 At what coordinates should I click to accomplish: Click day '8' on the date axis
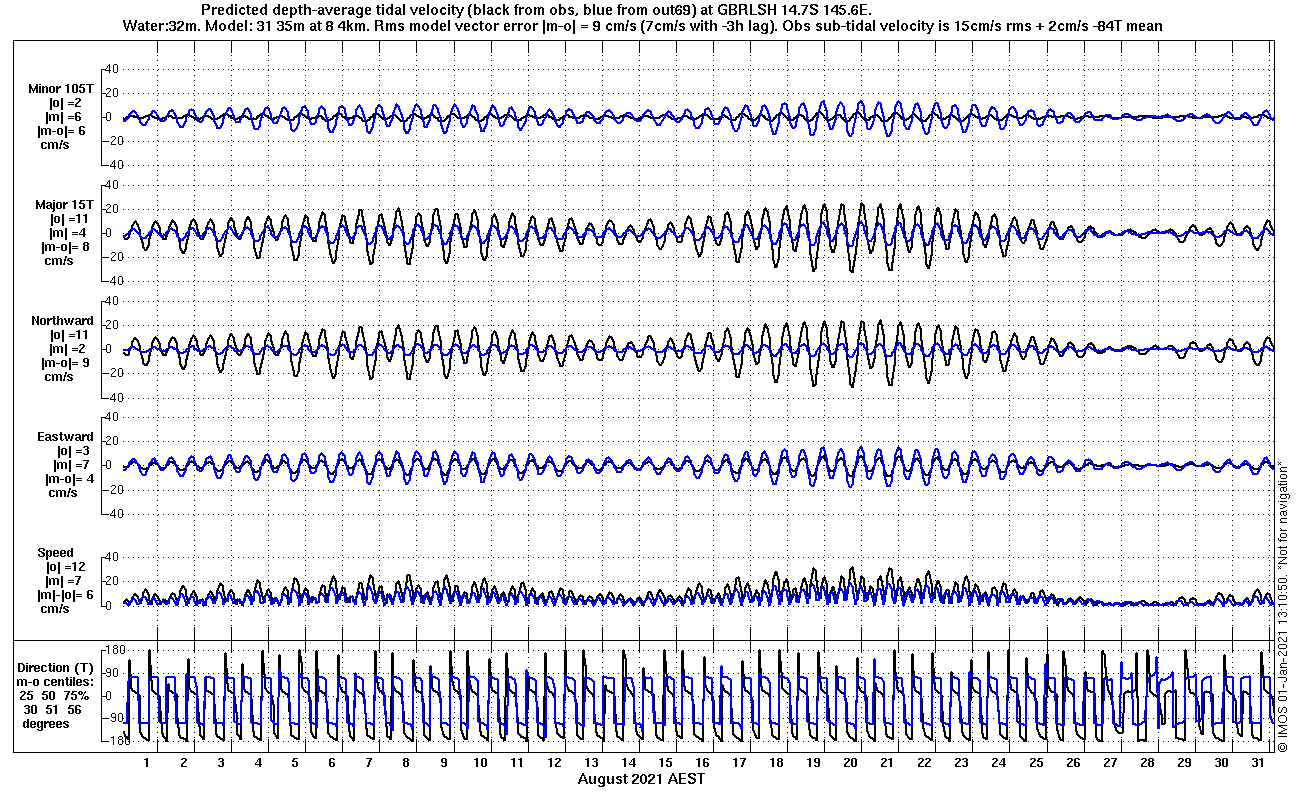pyautogui.click(x=406, y=763)
